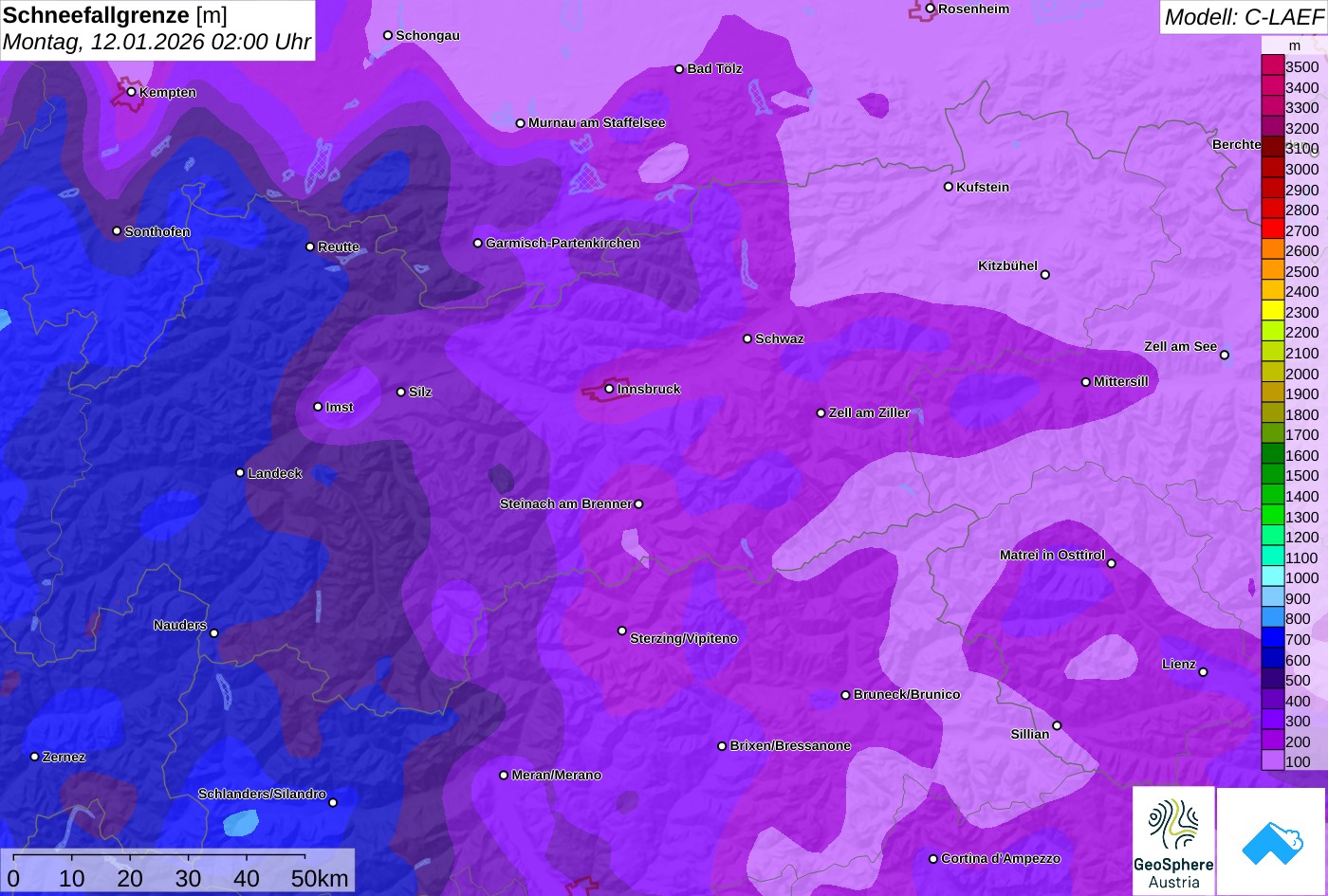Viewport: 1328px width, 896px height.
Task: Click the Reutte marker dot
Action: click(309, 247)
